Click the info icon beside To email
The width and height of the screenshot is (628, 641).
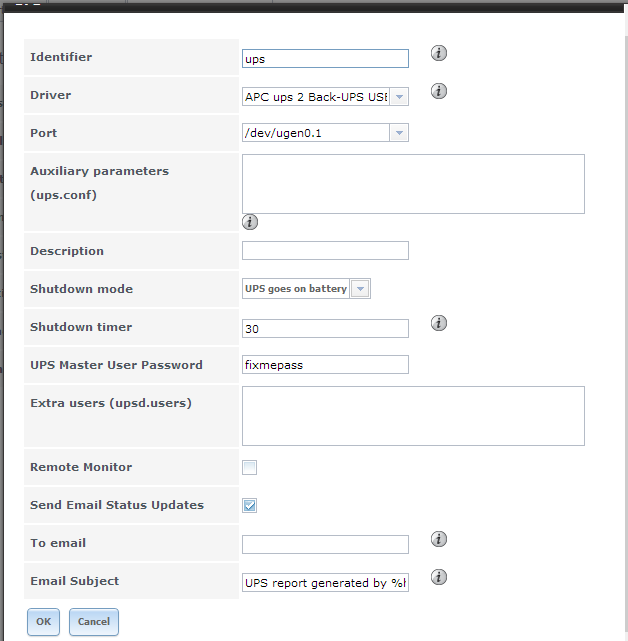tap(438, 539)
